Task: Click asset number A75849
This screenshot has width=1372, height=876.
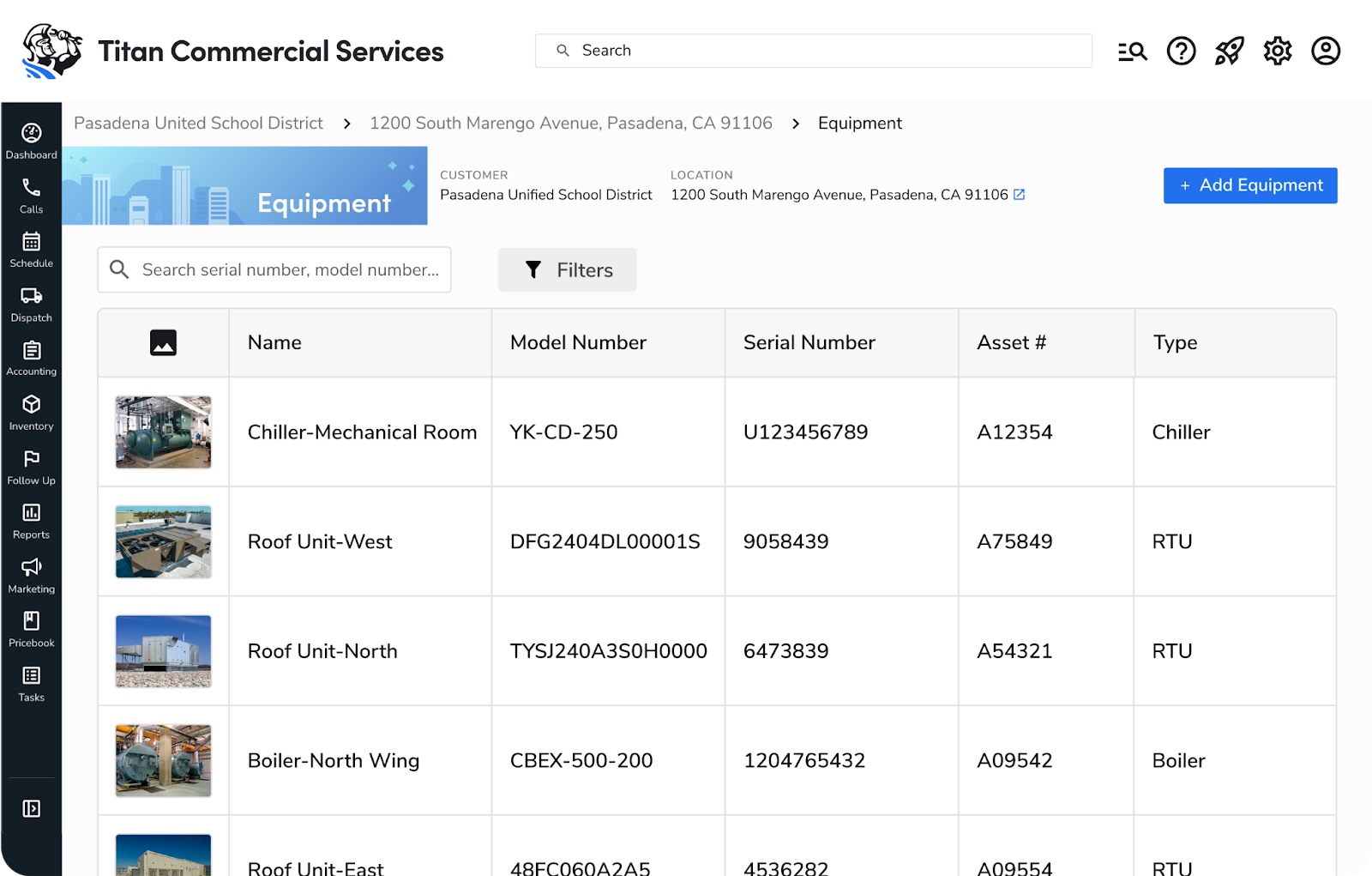Action: point(1014,541)
